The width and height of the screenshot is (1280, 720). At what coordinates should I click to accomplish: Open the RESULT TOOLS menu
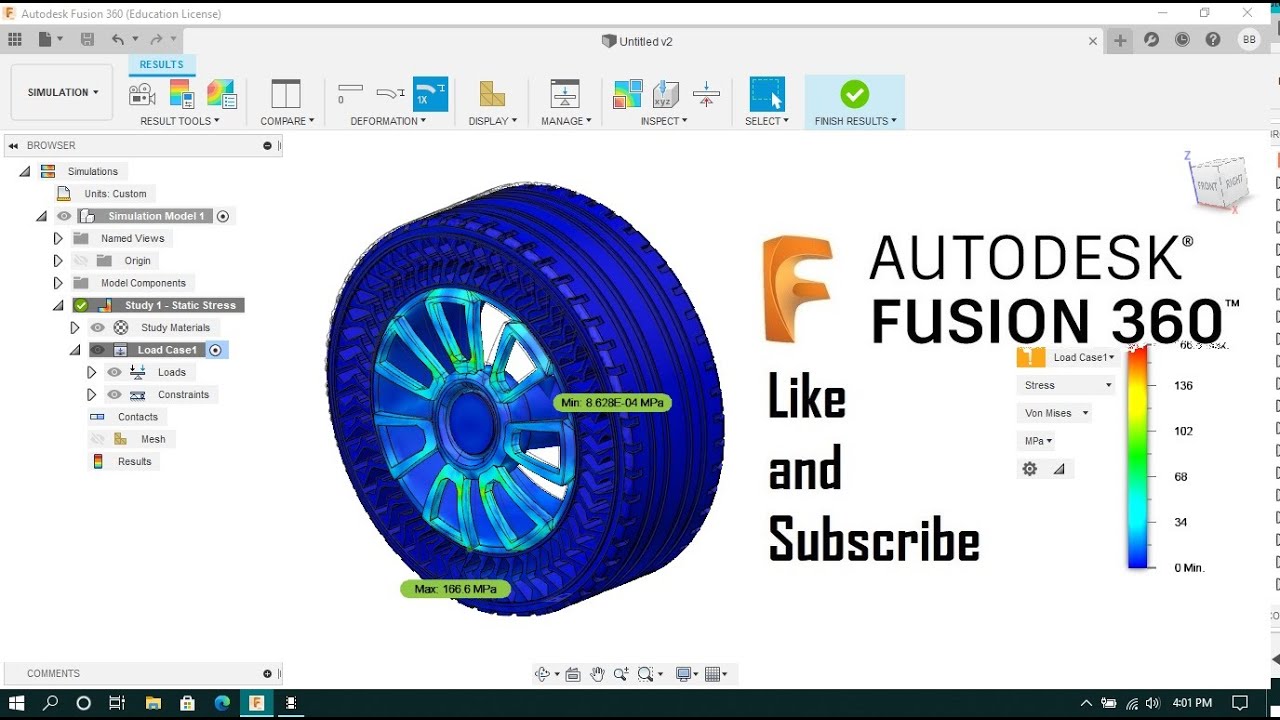(179, 121)
